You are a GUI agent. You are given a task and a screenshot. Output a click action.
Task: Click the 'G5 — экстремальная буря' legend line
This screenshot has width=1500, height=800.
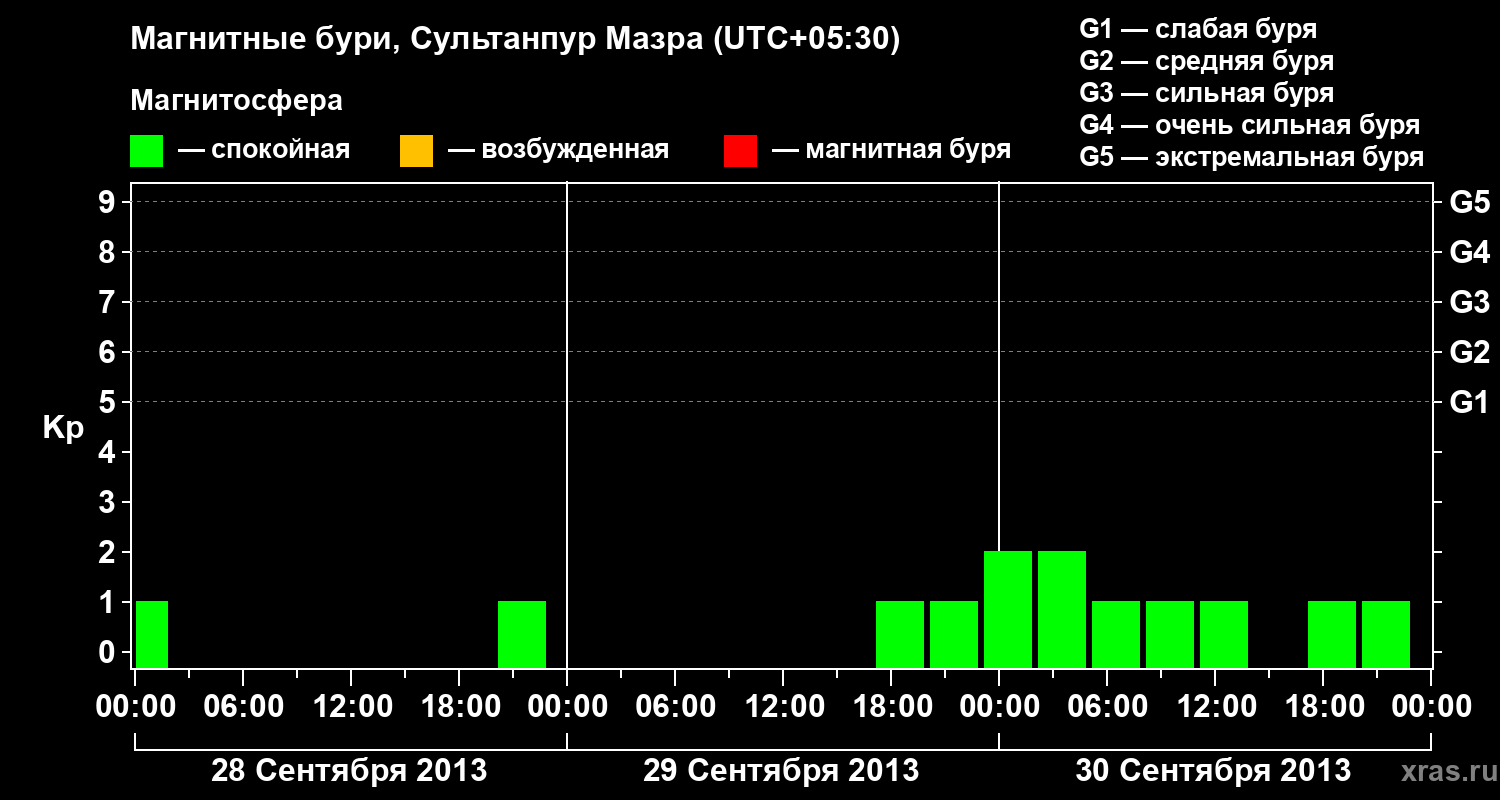1252,158
